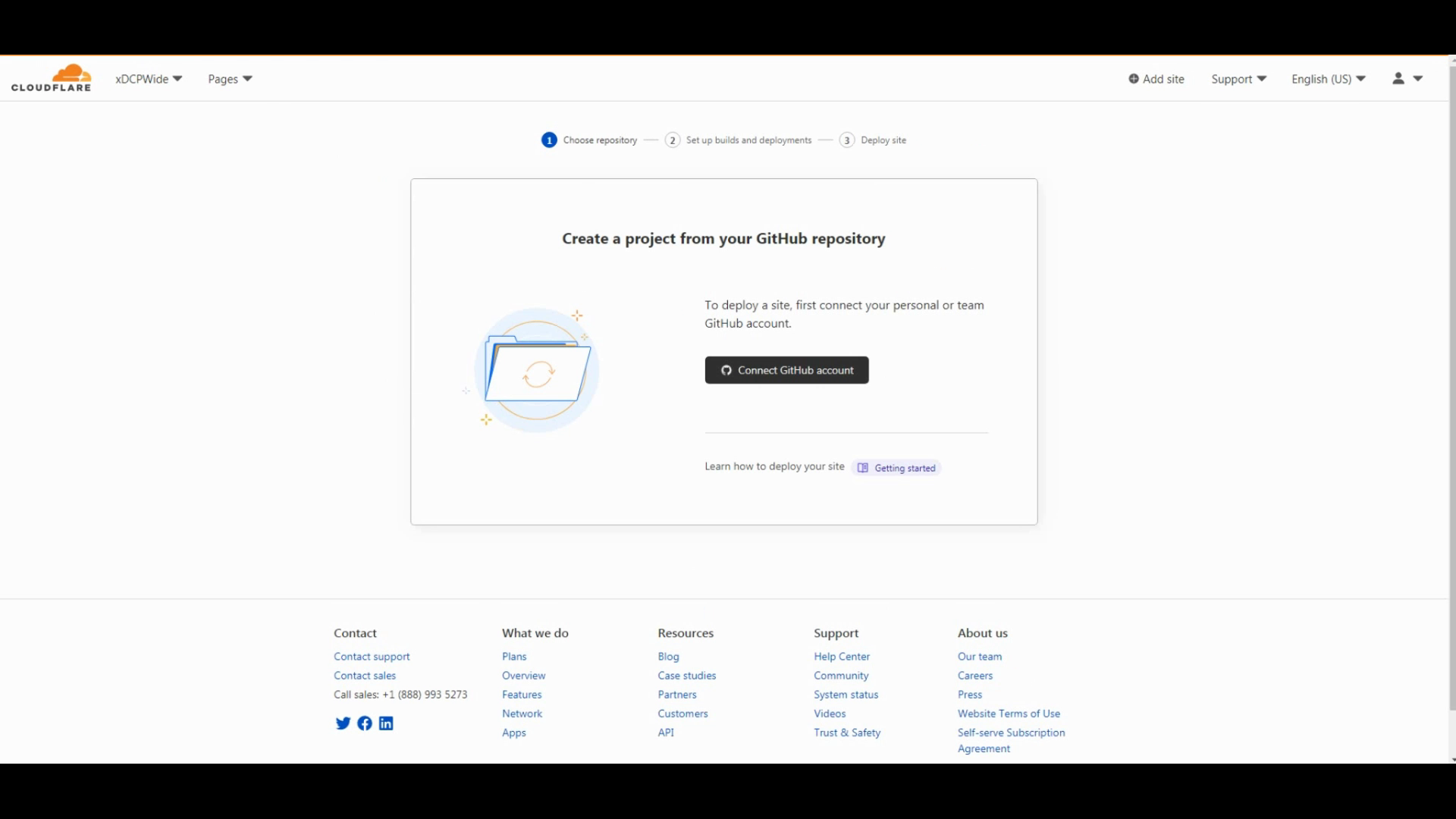Image resolution: width=1456 pixels, height=819 pixels.
Task: Click the folder sync illustration
Action: pyautogui.click(x=537, y=371)
